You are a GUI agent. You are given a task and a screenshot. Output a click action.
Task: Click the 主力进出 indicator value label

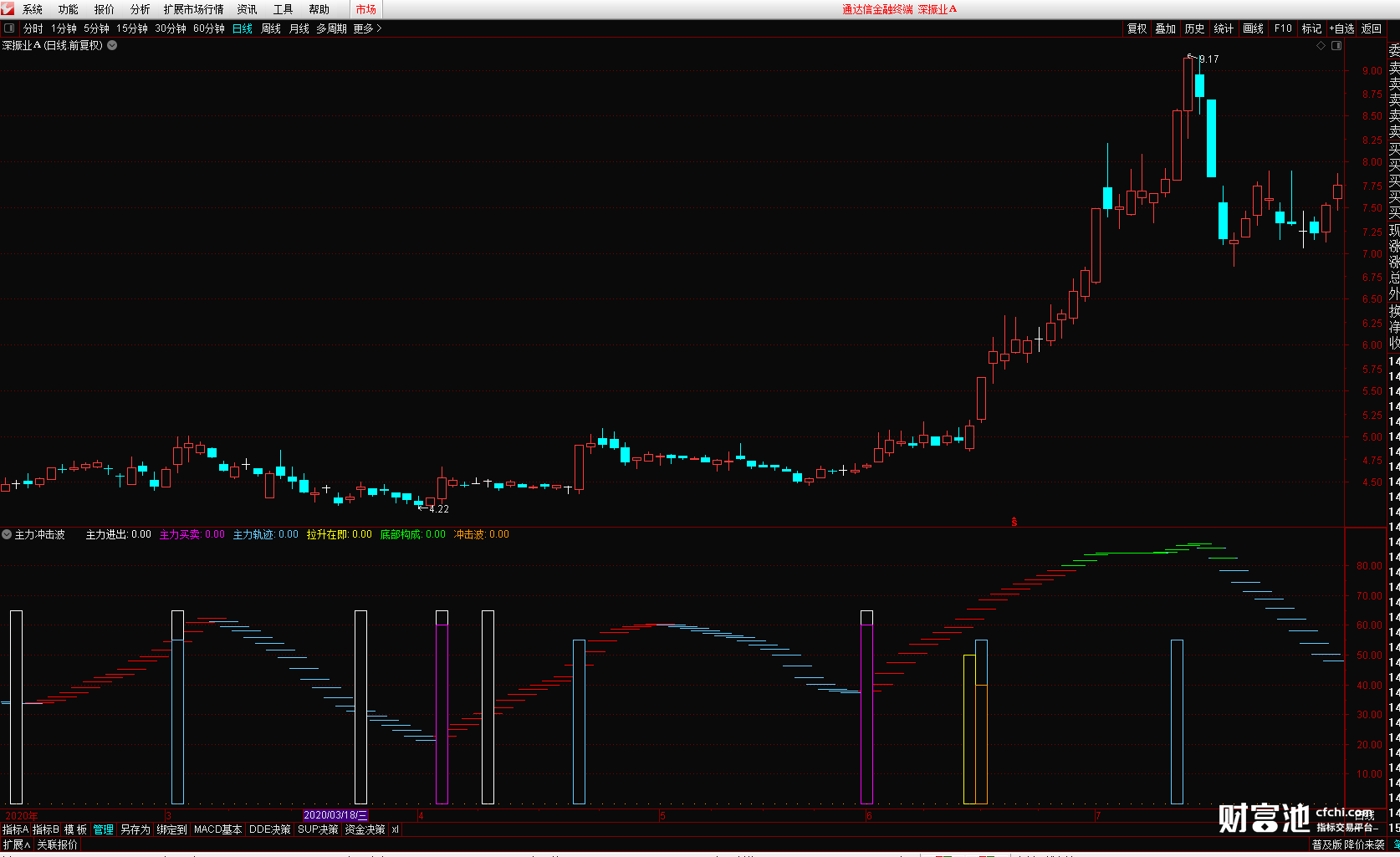119,534
